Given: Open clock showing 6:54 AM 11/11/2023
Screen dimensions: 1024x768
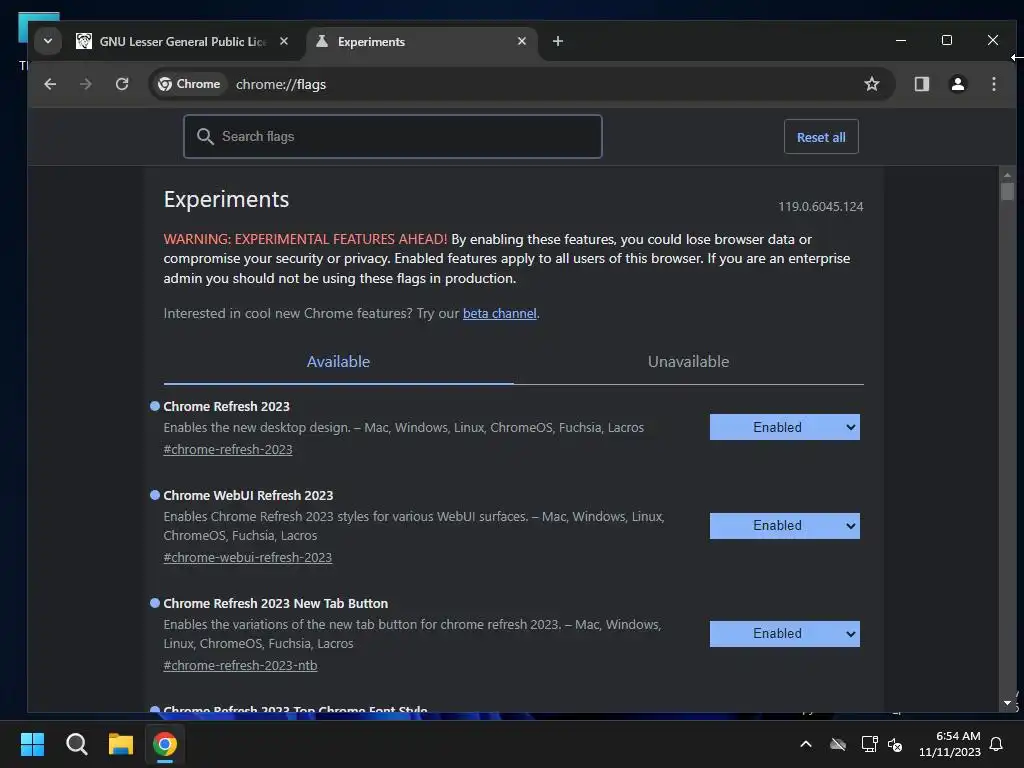Looking at the screenshot, I should click(950, 744).
